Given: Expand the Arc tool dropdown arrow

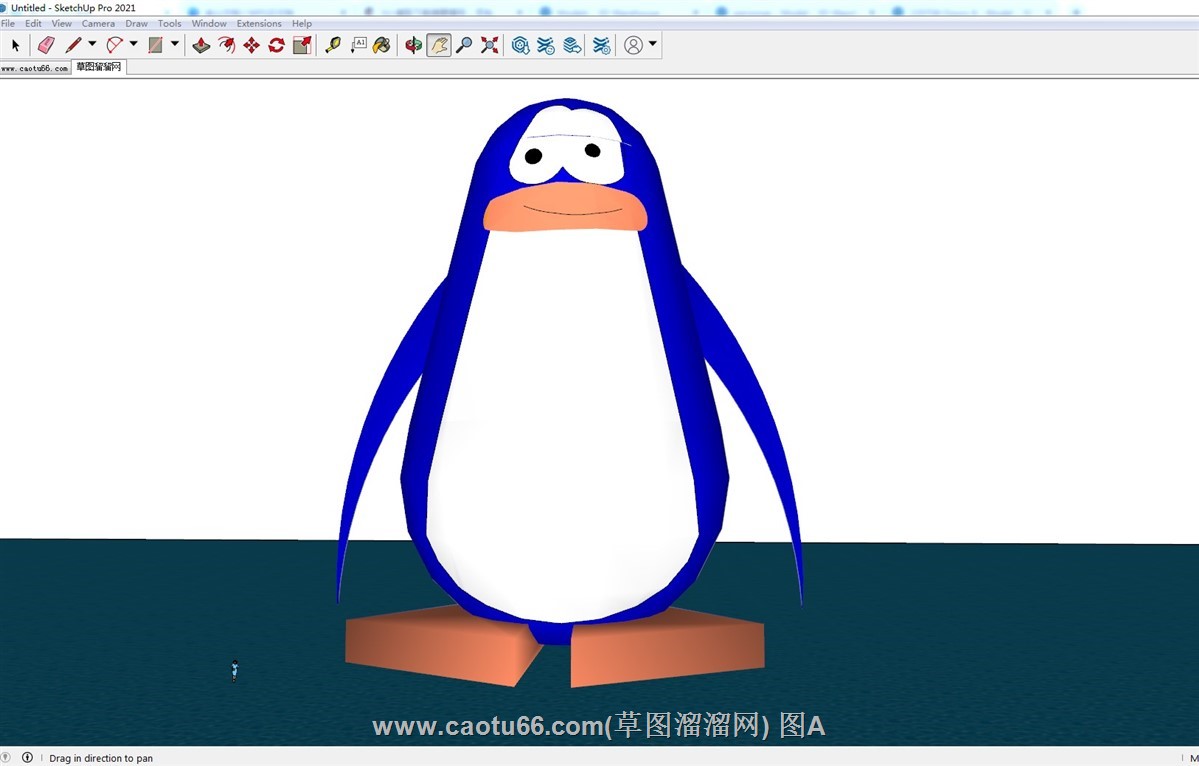Looking at the screenshot, I should point(133,44).
